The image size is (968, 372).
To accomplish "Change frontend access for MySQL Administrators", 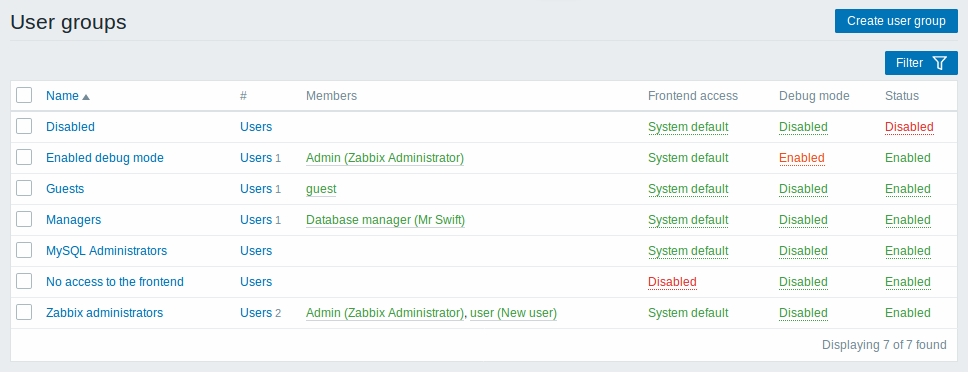I will pos(688,251).
